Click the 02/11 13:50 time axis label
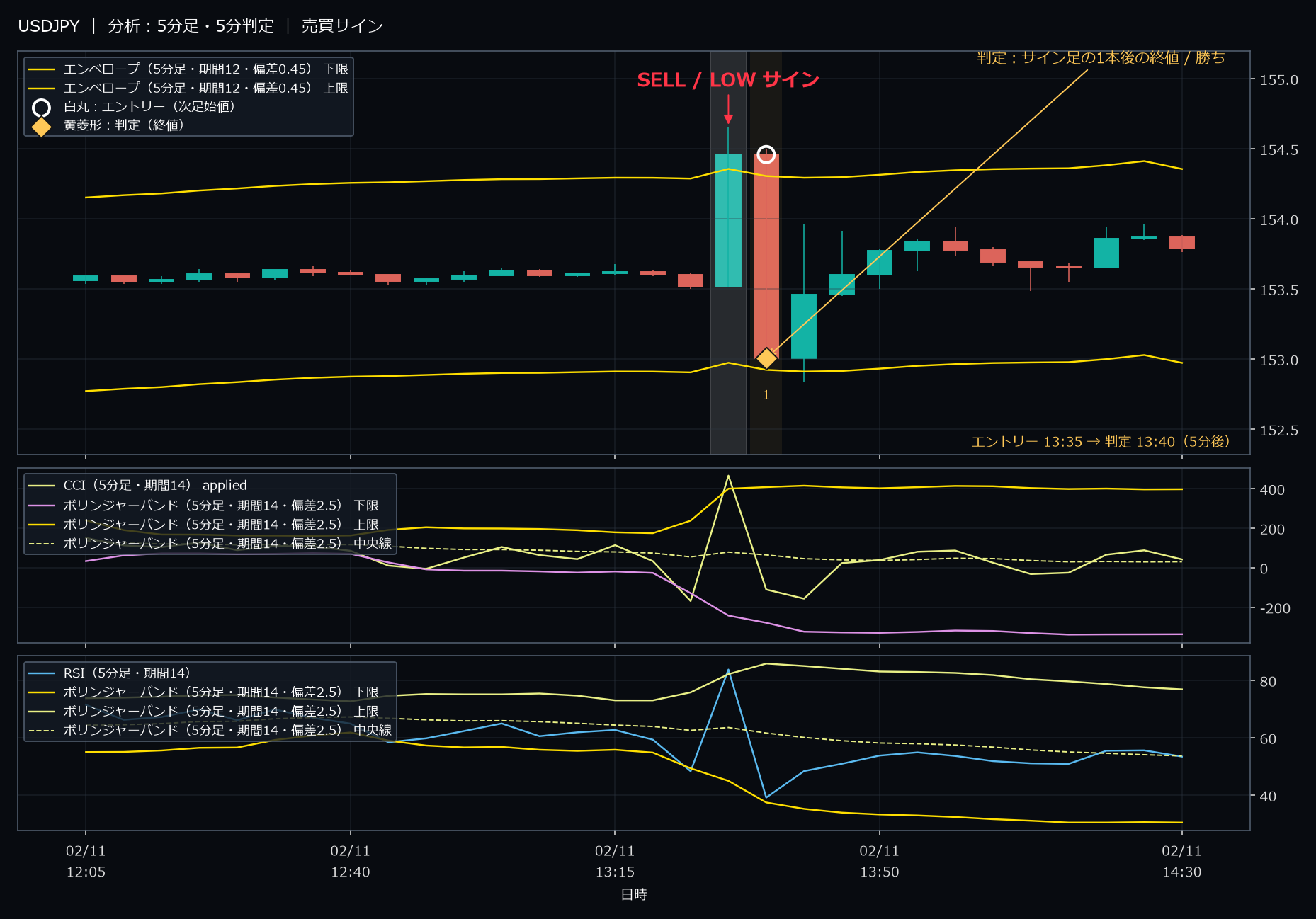The height and width of the screenshot is (919, 1316). tap(880, 862)
